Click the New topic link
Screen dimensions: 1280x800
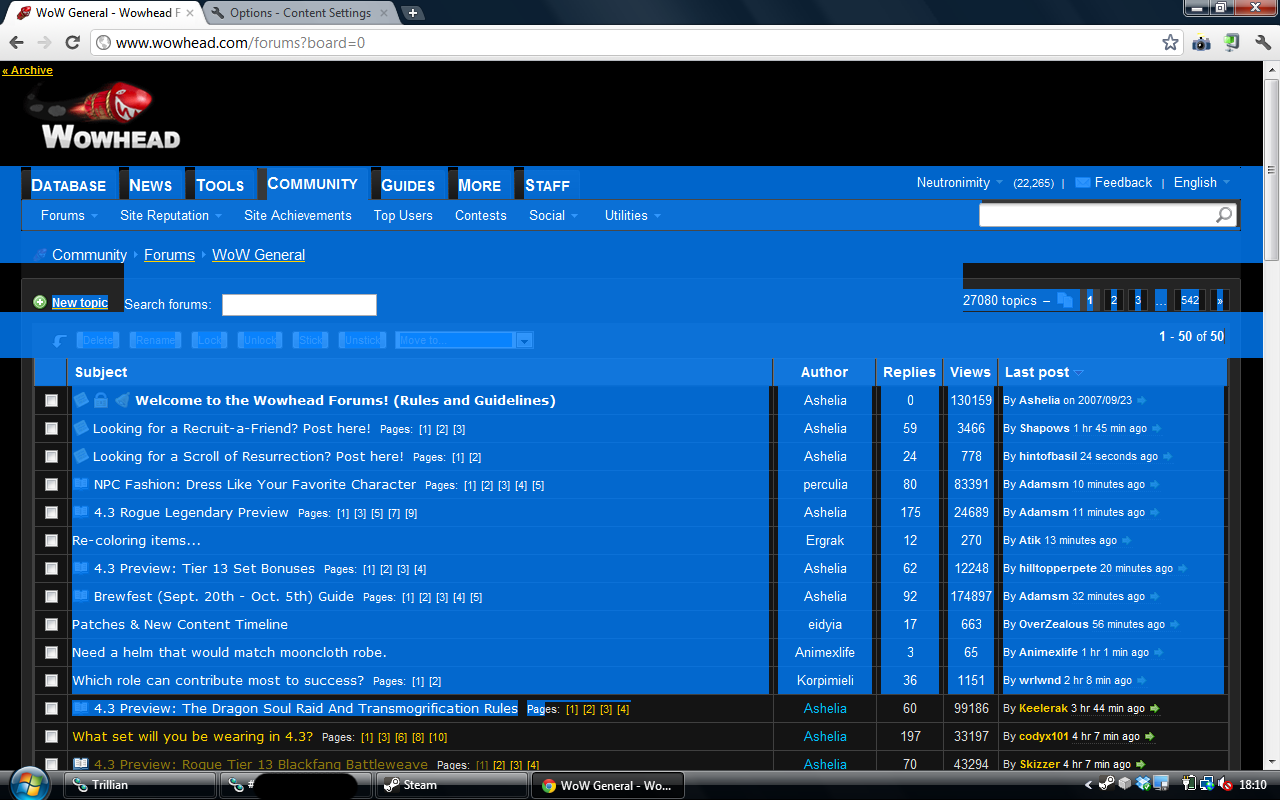(79, 303)
